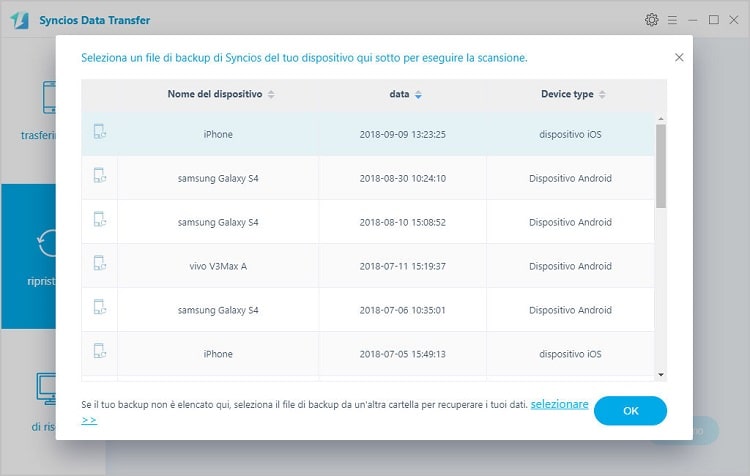Screen dimensions: 750x476
Task: Select iPhone backup dated 2018-09-09 13:23:25
Action: click(x=368, y=134)
